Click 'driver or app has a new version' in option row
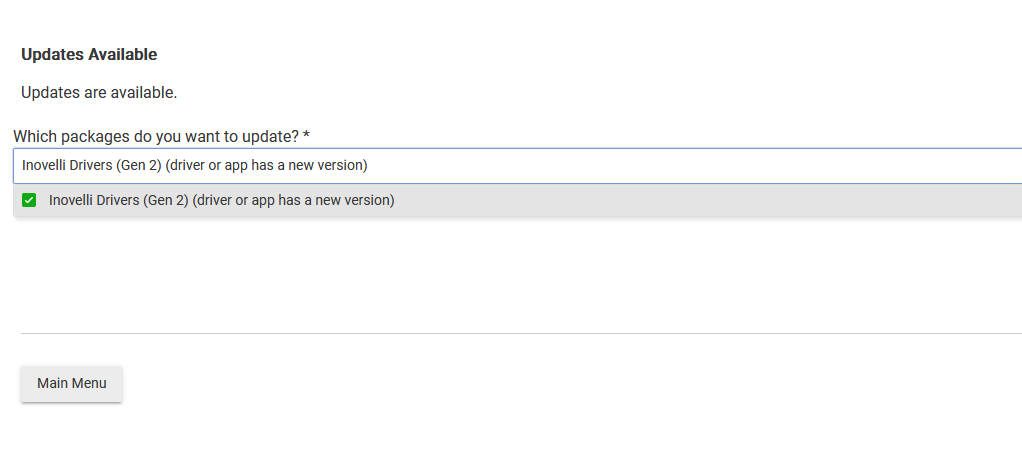 tap(293, 200)
